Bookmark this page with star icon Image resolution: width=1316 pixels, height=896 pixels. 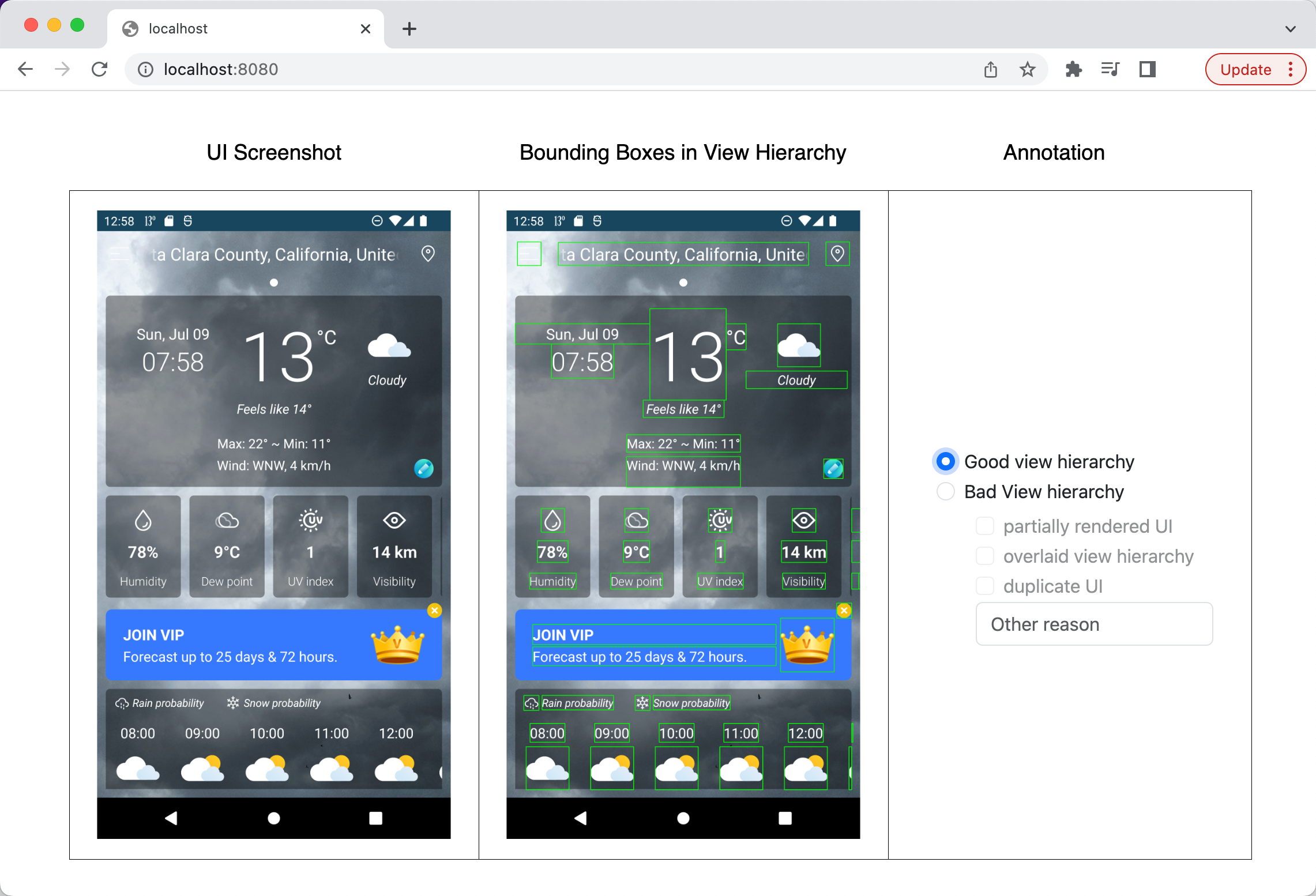coord(1027,70)
